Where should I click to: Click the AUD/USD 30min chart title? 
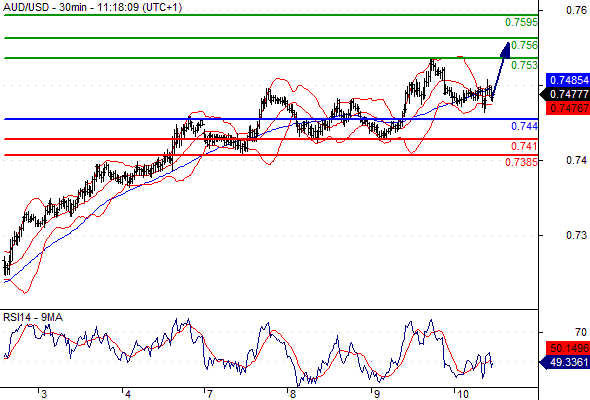[93, 7]
